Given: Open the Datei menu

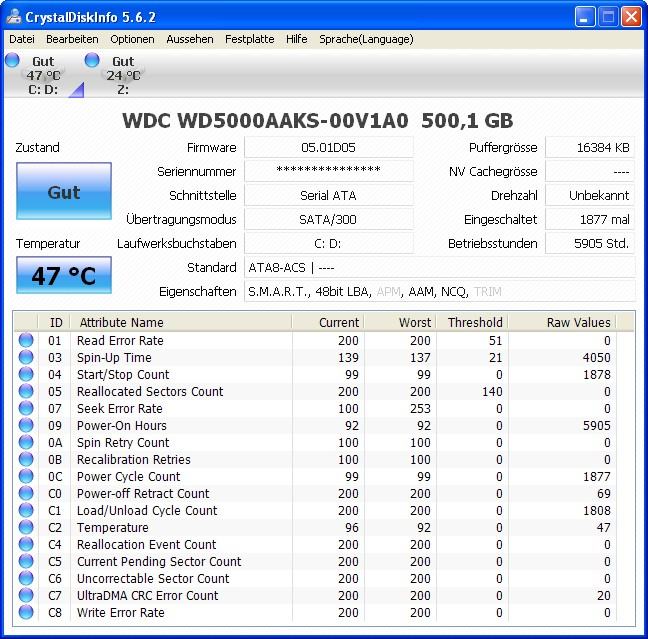Looking at the screenshot, I should tap(22, 39).
